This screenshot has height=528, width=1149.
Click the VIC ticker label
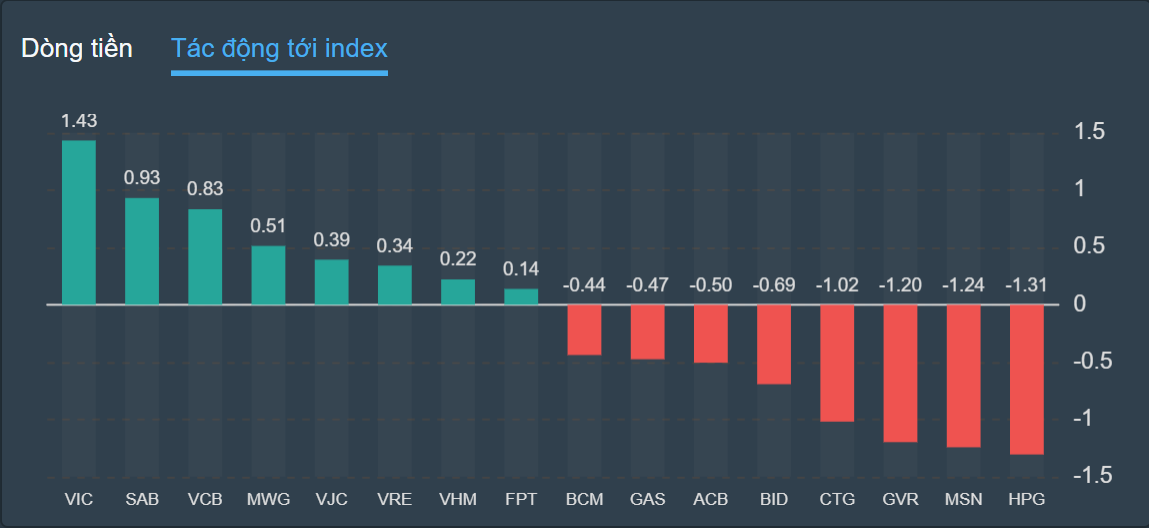tap(78, 499)
